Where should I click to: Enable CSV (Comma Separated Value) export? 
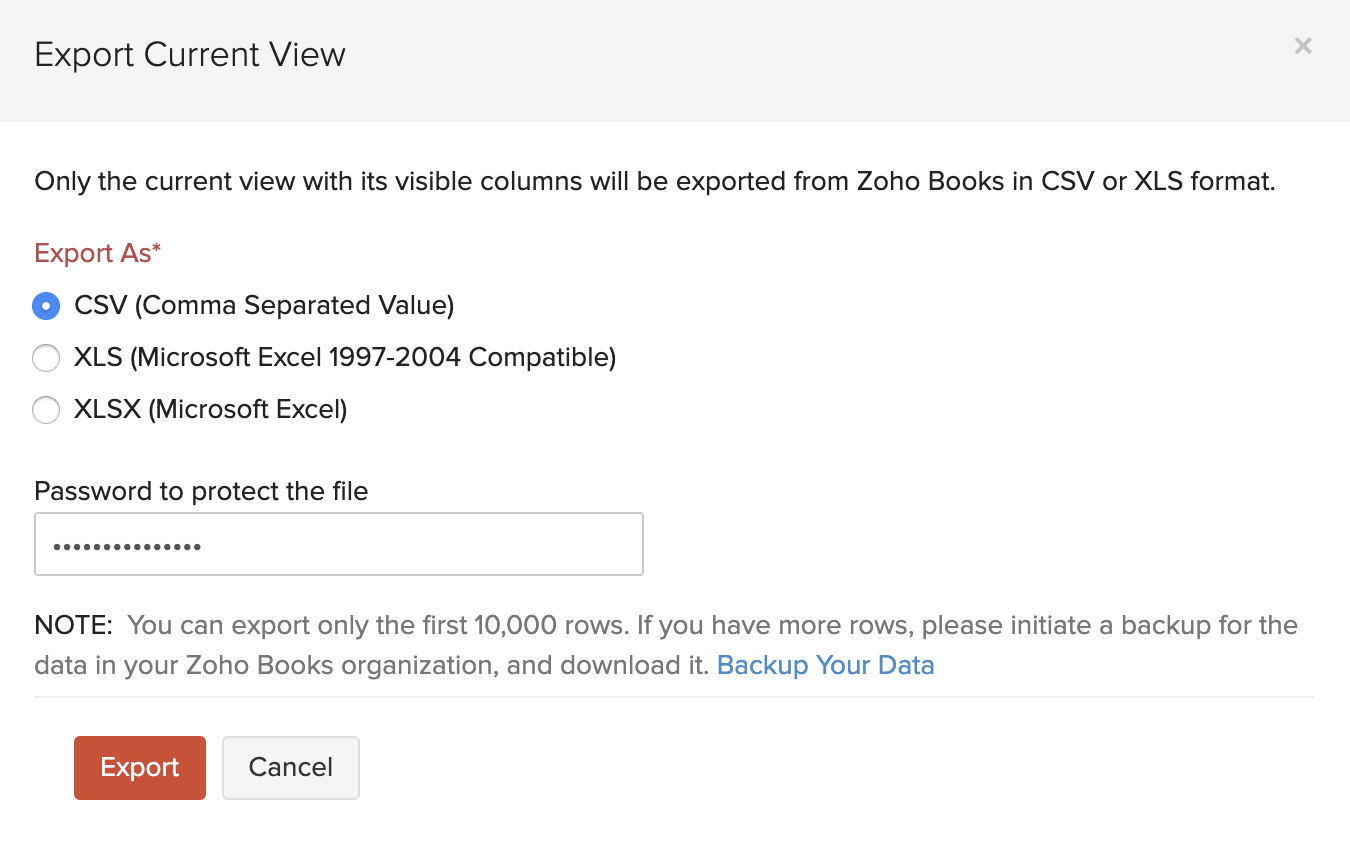[x=46, y=306]
